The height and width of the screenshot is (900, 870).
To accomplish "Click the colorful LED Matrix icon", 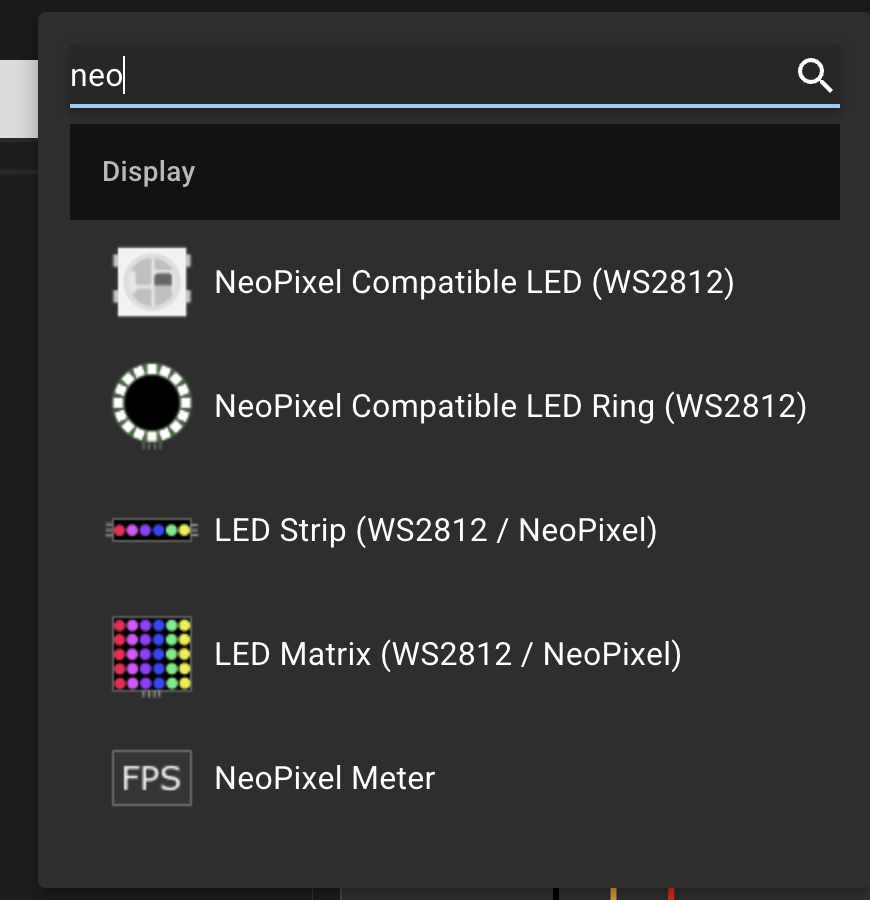I will point(151,654).
